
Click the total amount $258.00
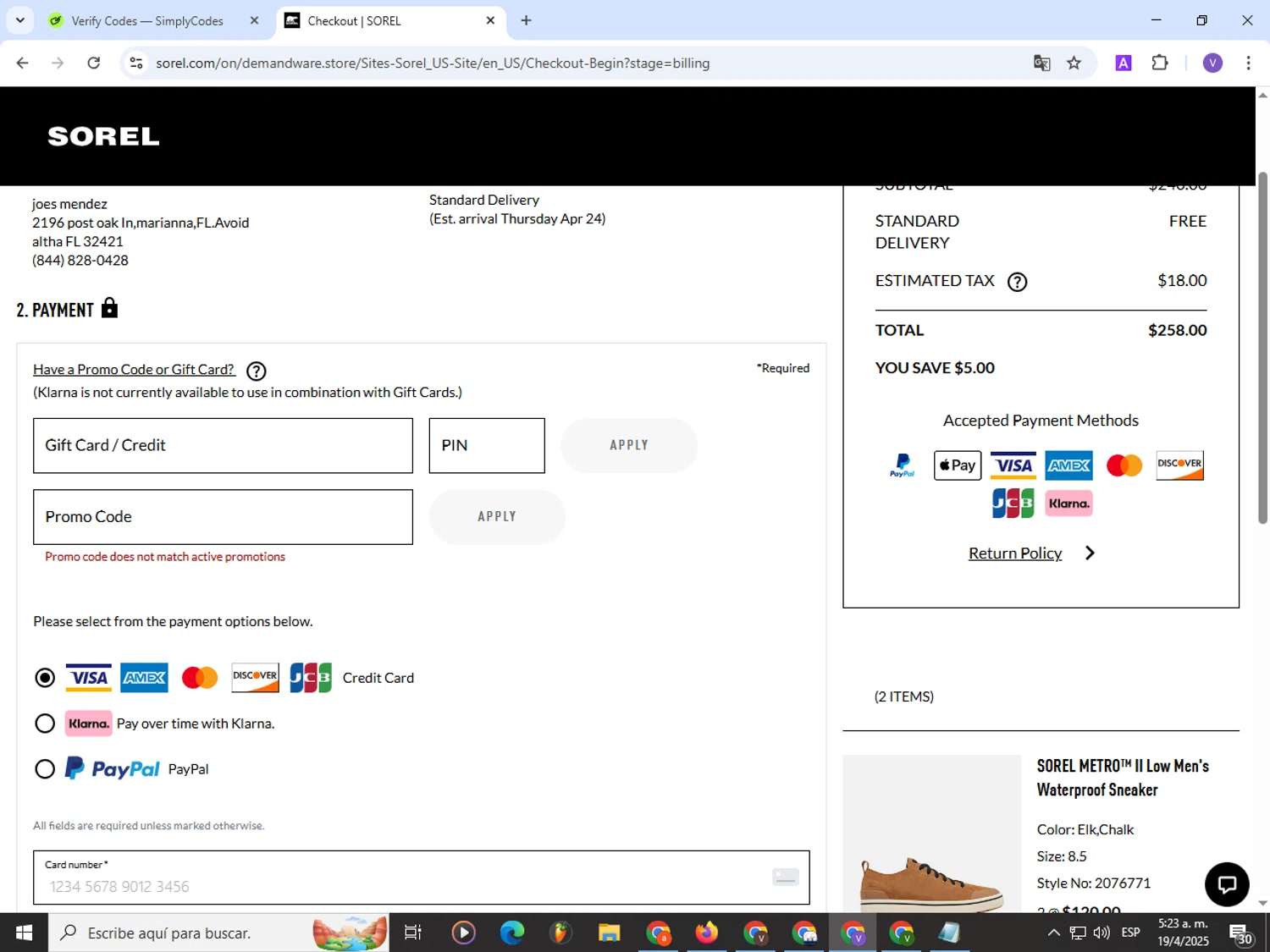coord(1177,331)
